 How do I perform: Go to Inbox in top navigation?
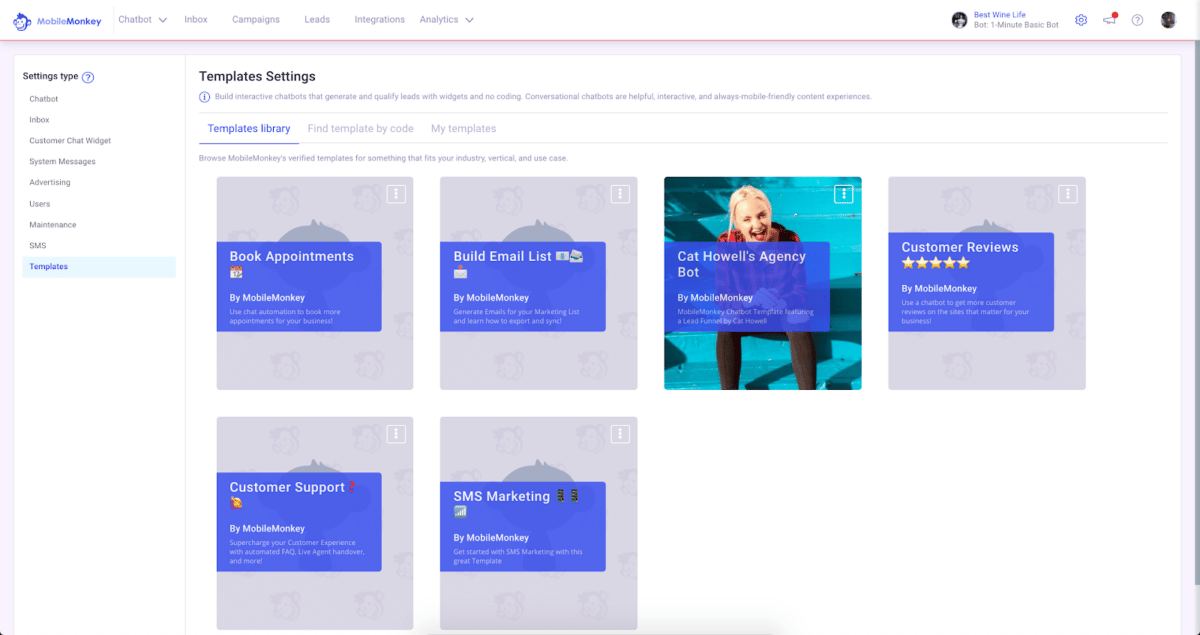(196, 20)
